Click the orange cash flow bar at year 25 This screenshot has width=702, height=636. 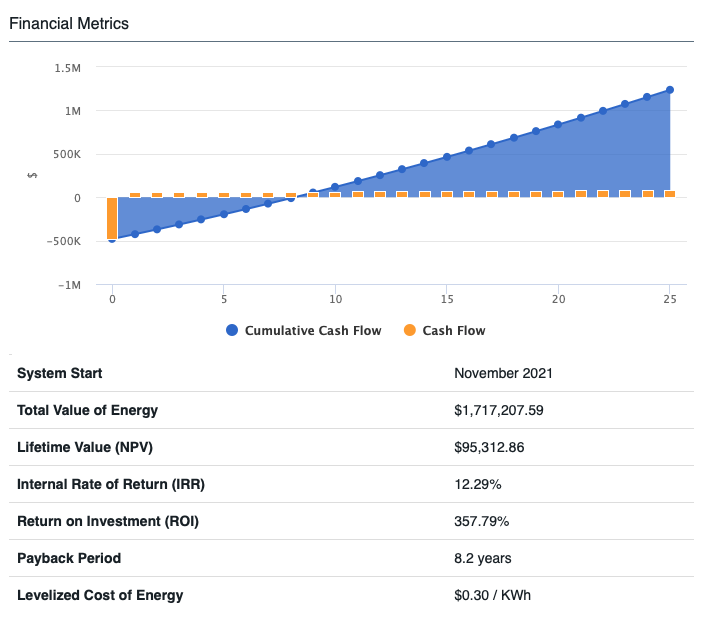click(x=669, y=194)
